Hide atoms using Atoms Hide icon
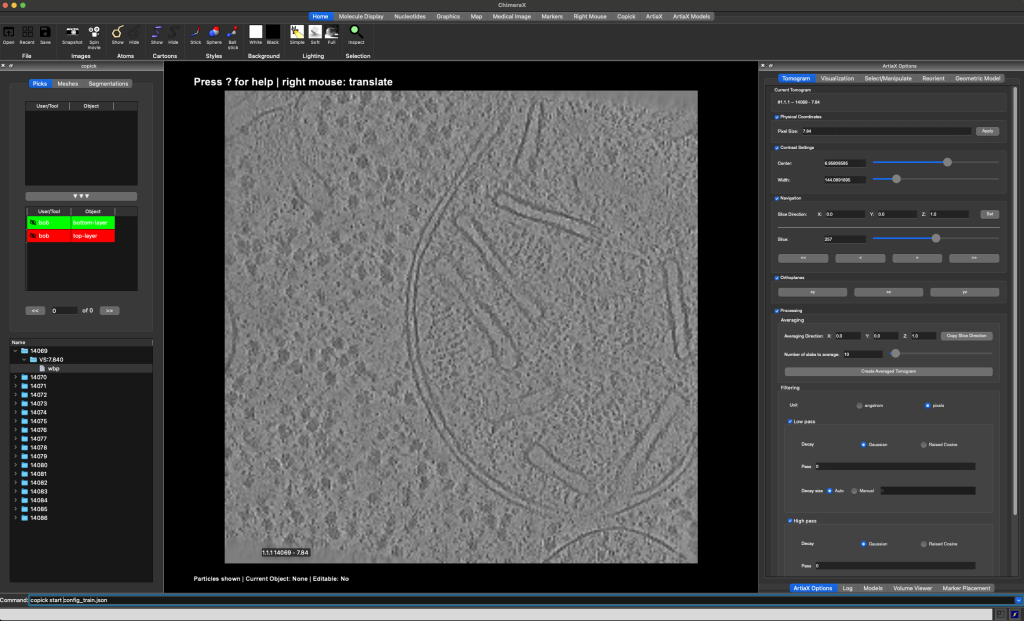The height and width of the screenshot is (621, 1024). tap(134, 35)
